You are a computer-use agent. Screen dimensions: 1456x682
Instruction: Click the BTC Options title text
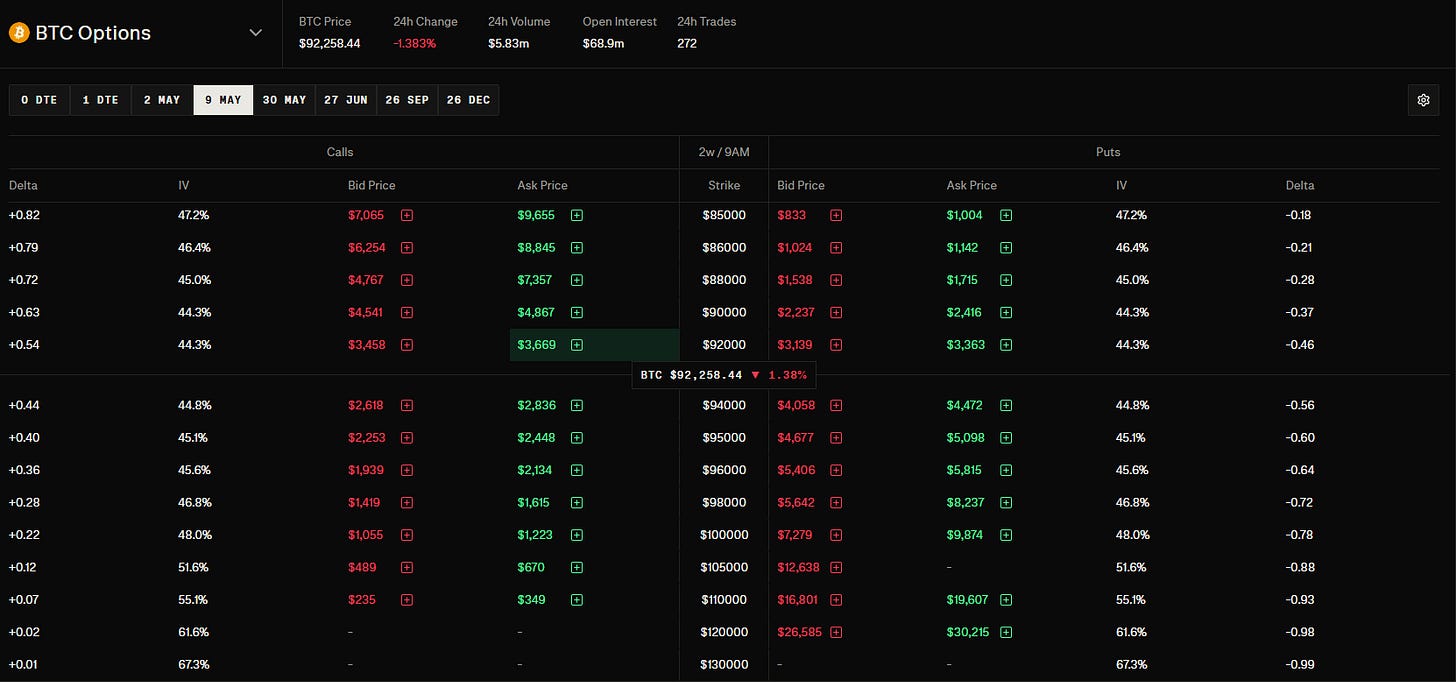93,33
